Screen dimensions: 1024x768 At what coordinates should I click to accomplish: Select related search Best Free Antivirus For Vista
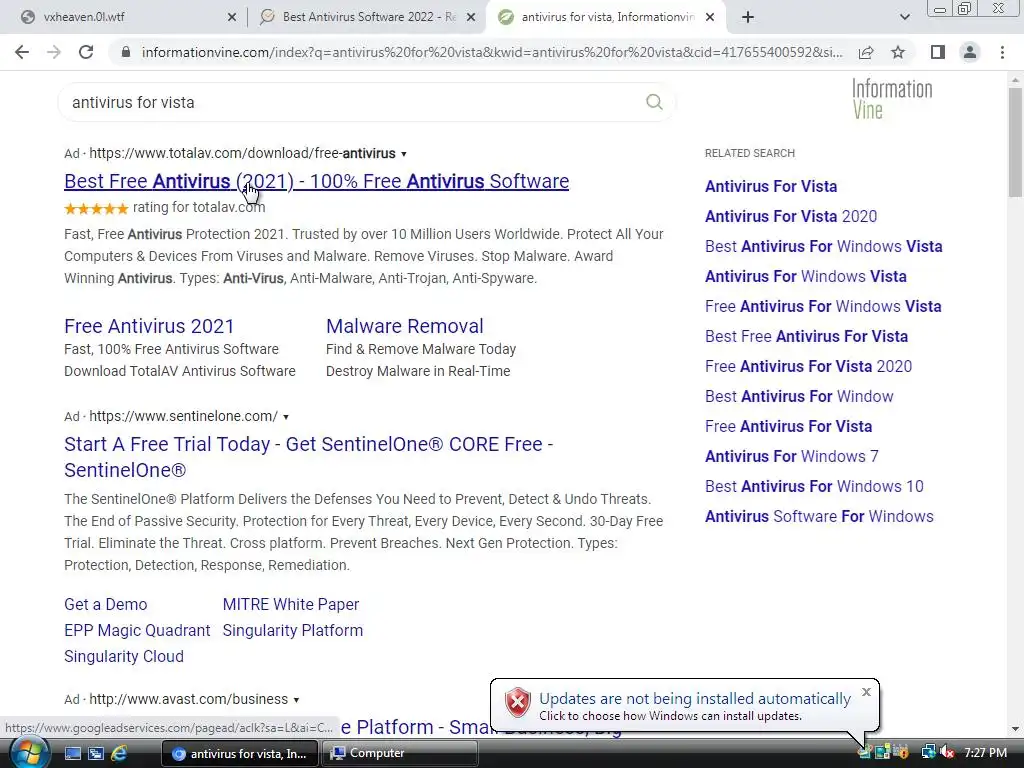pyautogui.click(x=807, y=336)
